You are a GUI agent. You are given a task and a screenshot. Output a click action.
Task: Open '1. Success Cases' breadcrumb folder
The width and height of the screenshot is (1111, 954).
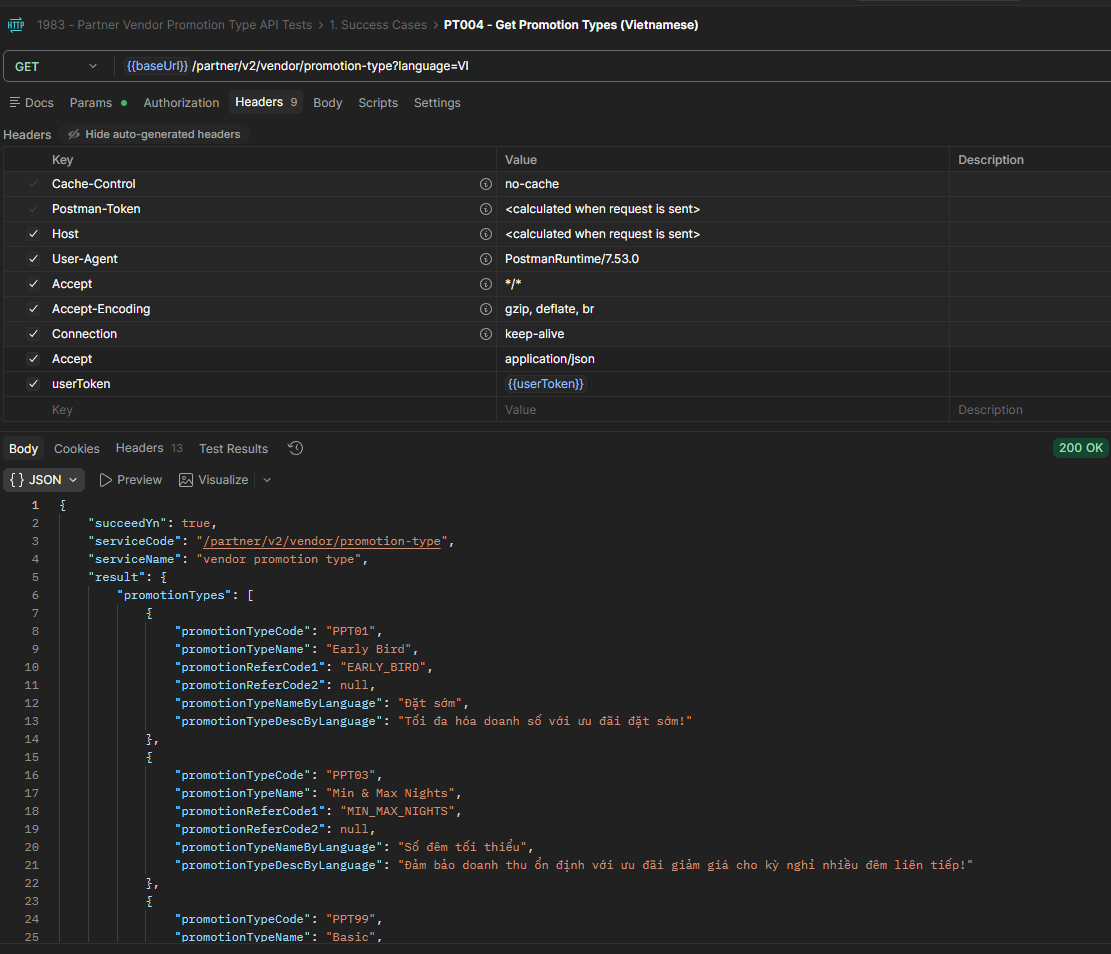pos(378,25)
